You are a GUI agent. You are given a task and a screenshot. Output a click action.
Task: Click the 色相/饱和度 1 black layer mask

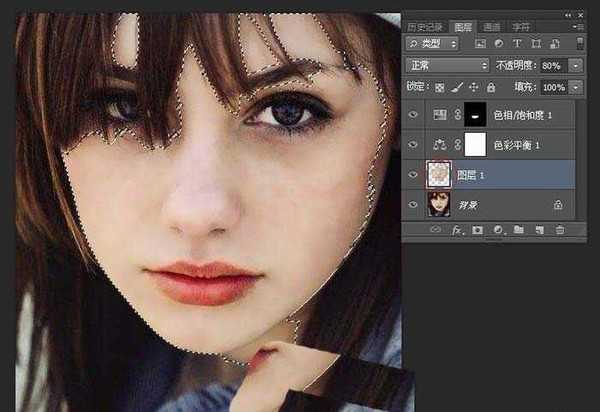476,117
